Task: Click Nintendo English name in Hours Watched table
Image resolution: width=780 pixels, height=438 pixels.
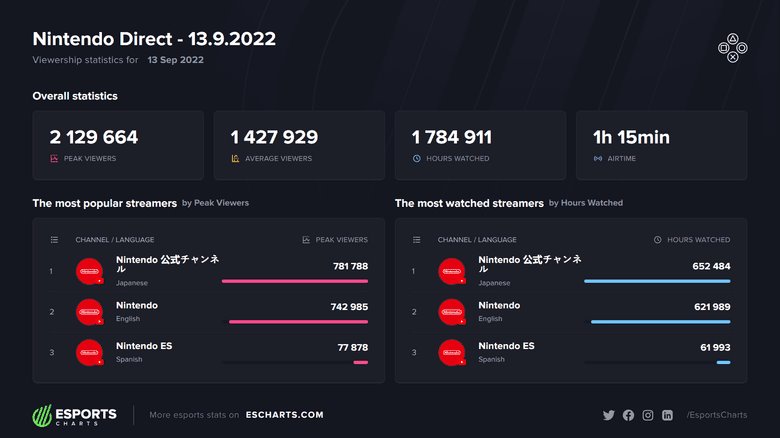Action: point(499,305)
